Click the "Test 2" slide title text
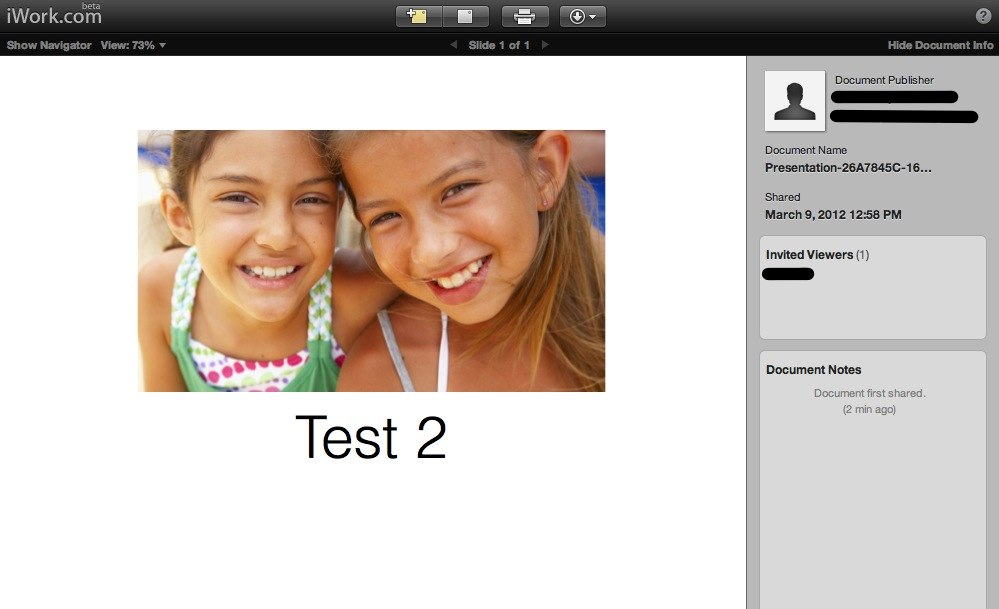This screenshot has height=609, width=999. coord(371,438)
